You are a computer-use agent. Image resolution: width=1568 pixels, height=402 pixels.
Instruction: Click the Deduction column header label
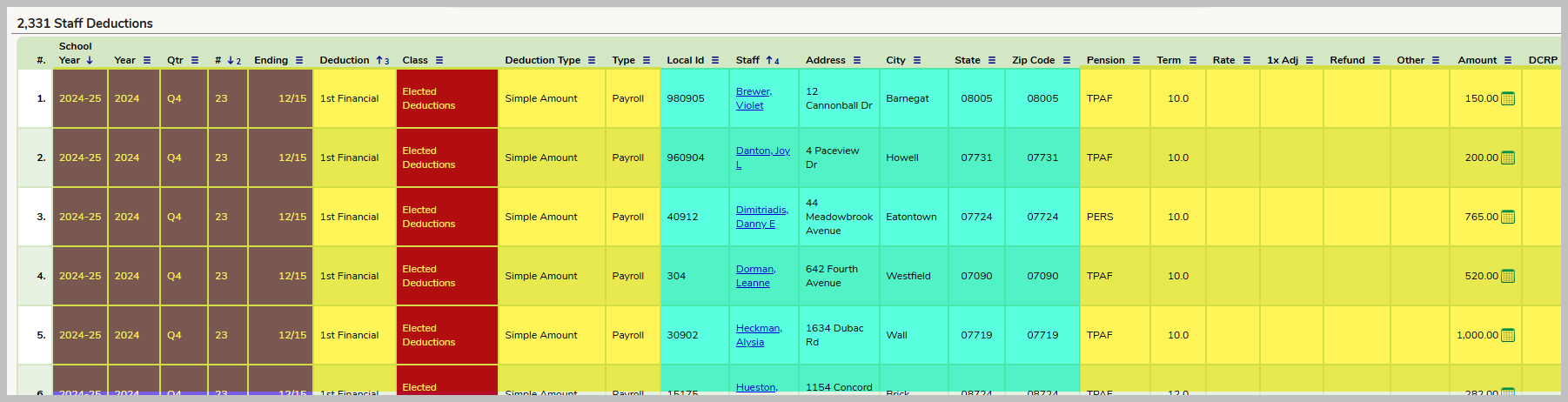pyautogui.click(x=345, y=60)
